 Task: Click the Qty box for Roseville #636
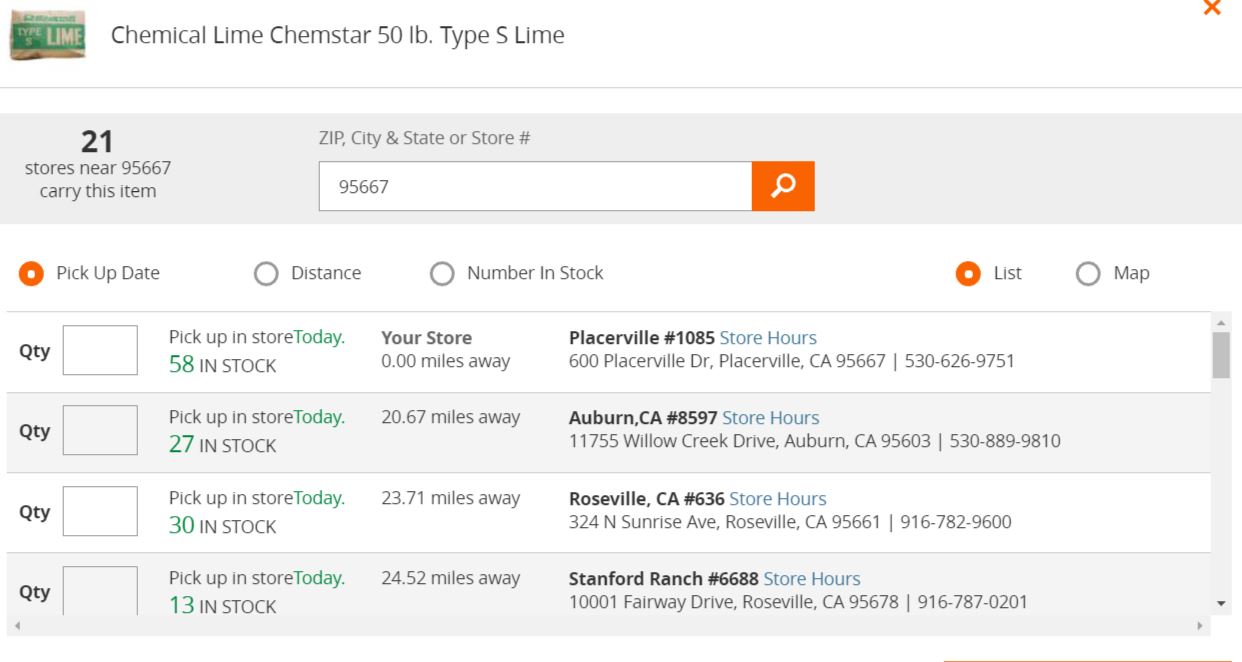click(100, 511)
